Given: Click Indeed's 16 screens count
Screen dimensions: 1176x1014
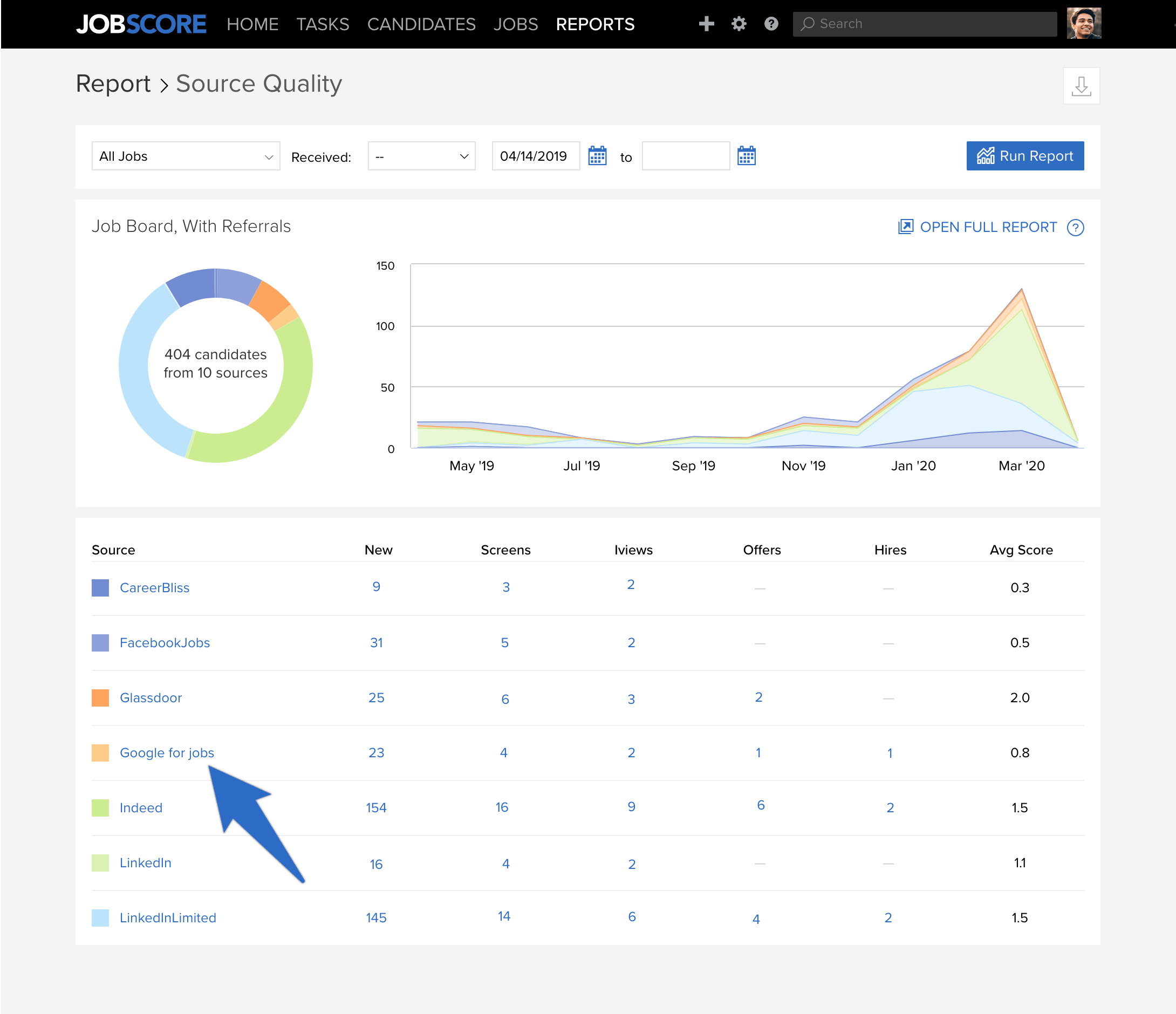Looking at the screenshot, I should click(502, 807).
